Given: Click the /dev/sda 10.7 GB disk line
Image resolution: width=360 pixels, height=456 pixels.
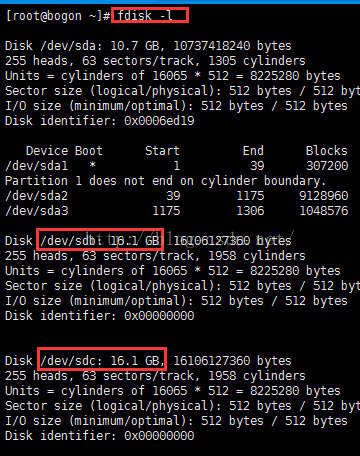Looking at the screenshot, I should pyautogui.click(x=148, y=46).
